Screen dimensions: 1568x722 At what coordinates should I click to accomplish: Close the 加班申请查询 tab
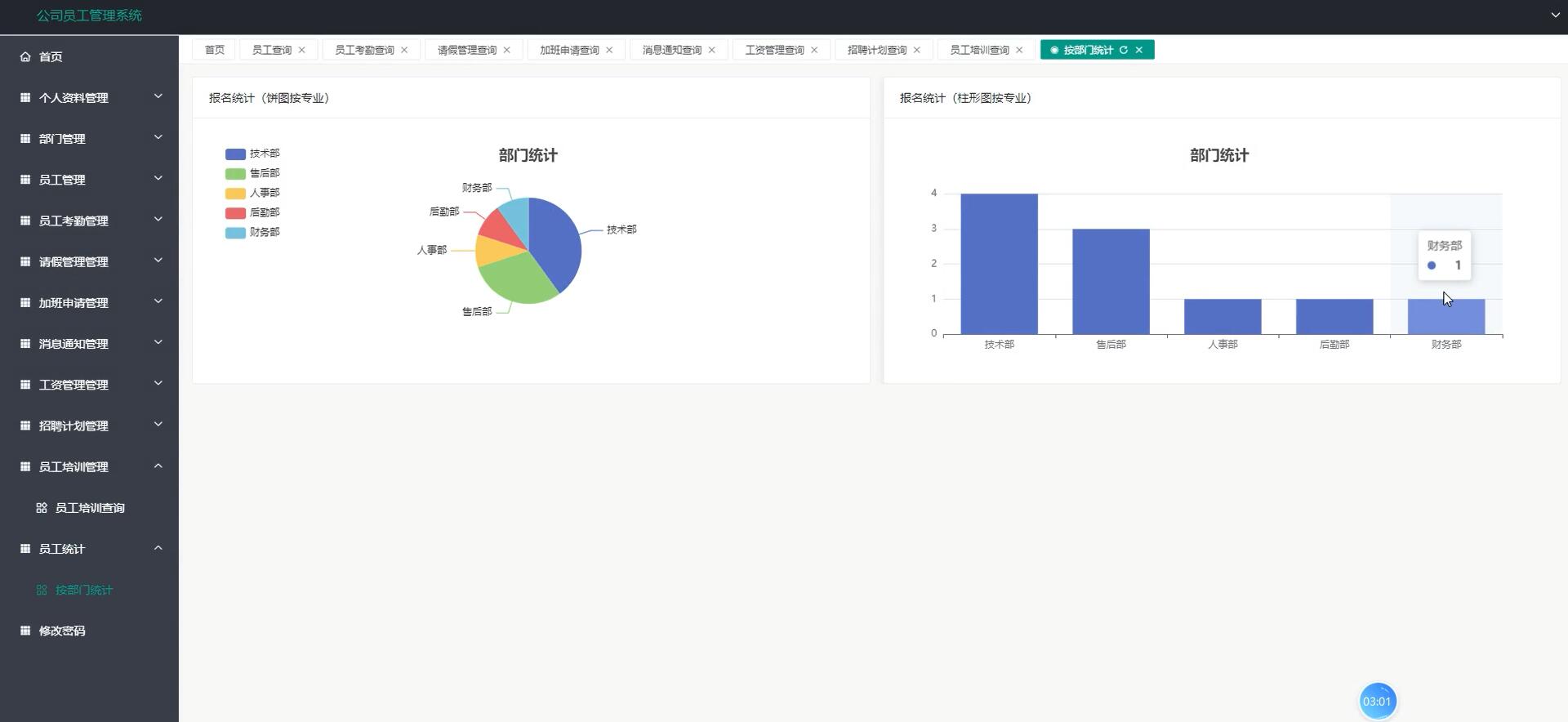coord(609,50)
